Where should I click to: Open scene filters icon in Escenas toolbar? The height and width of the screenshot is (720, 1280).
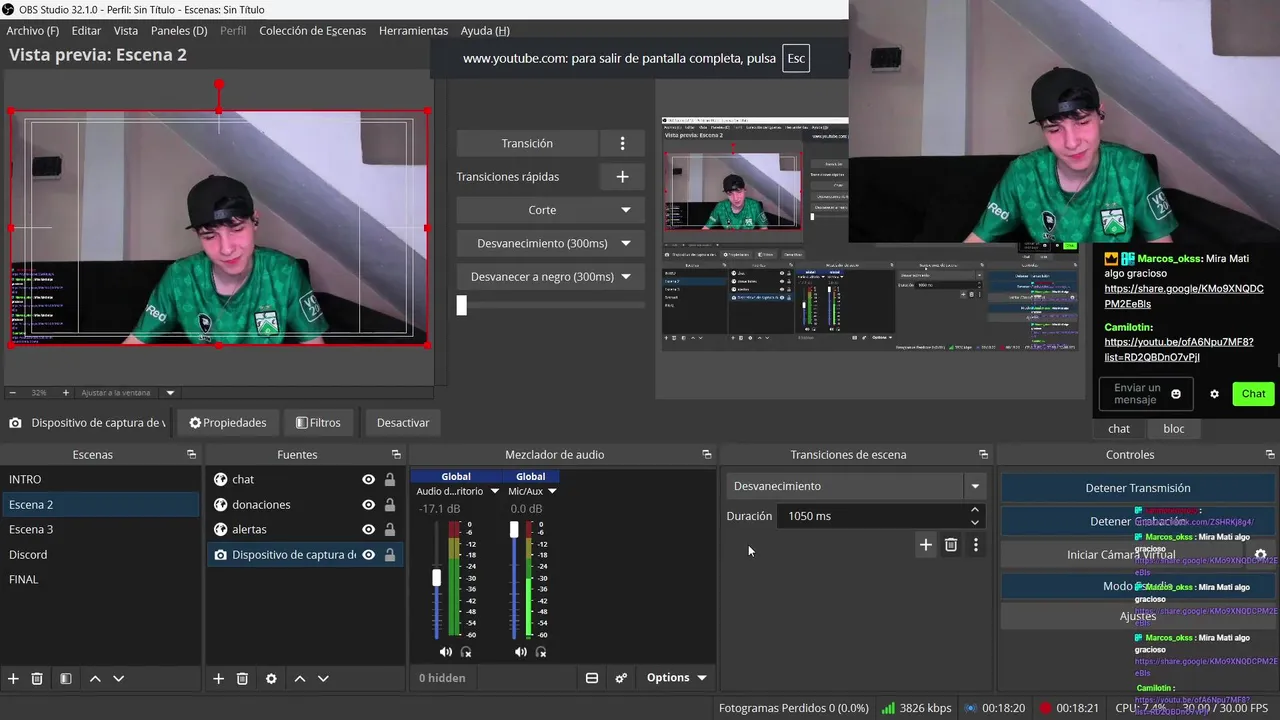point(66,678)
